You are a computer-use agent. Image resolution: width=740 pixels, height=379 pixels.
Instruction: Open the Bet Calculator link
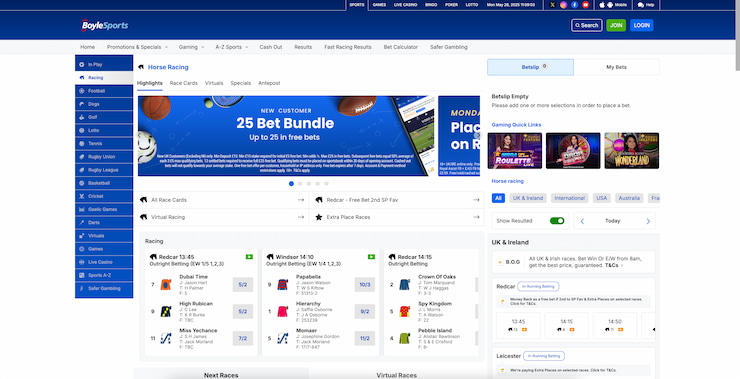[401, 47]
